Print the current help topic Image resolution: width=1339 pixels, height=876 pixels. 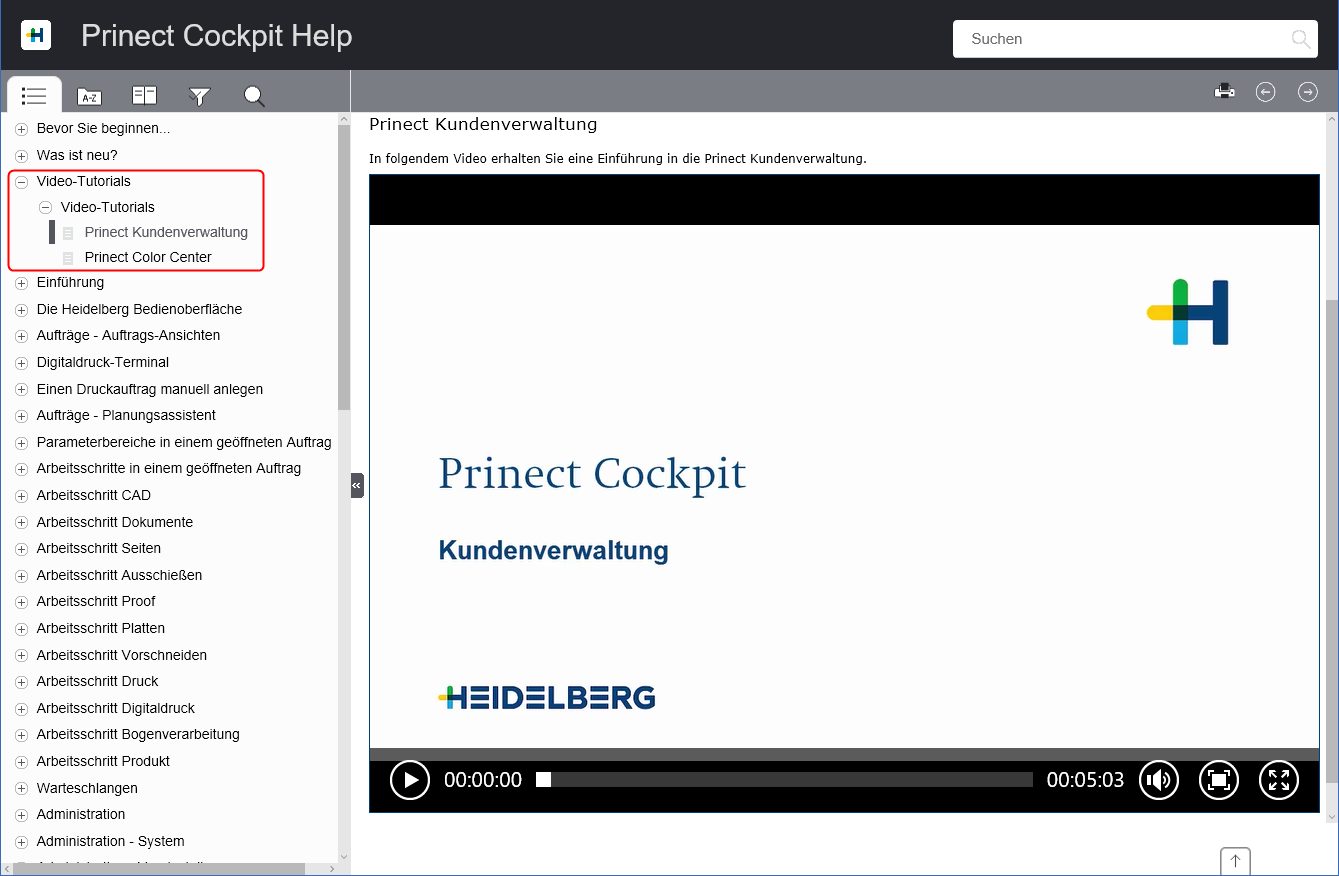click(x=1224, y=92)
